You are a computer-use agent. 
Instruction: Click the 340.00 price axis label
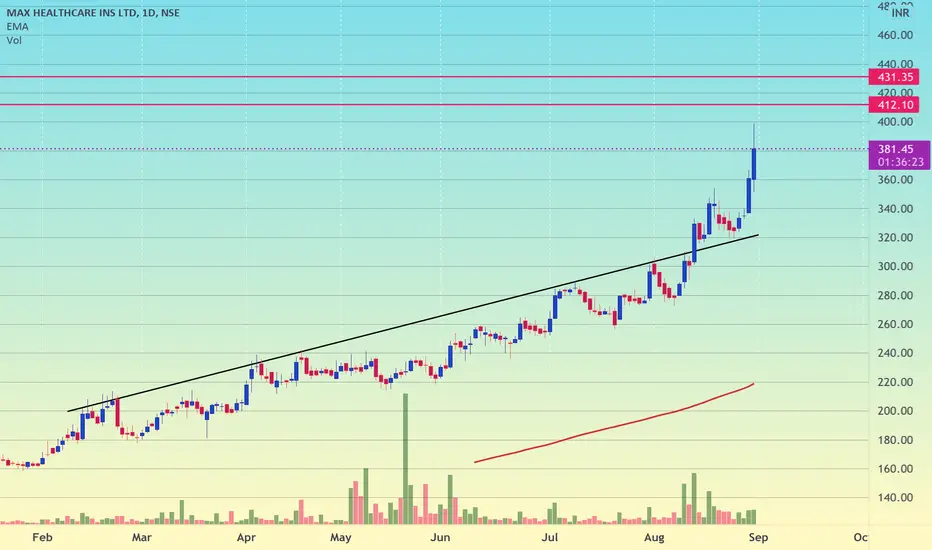[x=895, y=209]
